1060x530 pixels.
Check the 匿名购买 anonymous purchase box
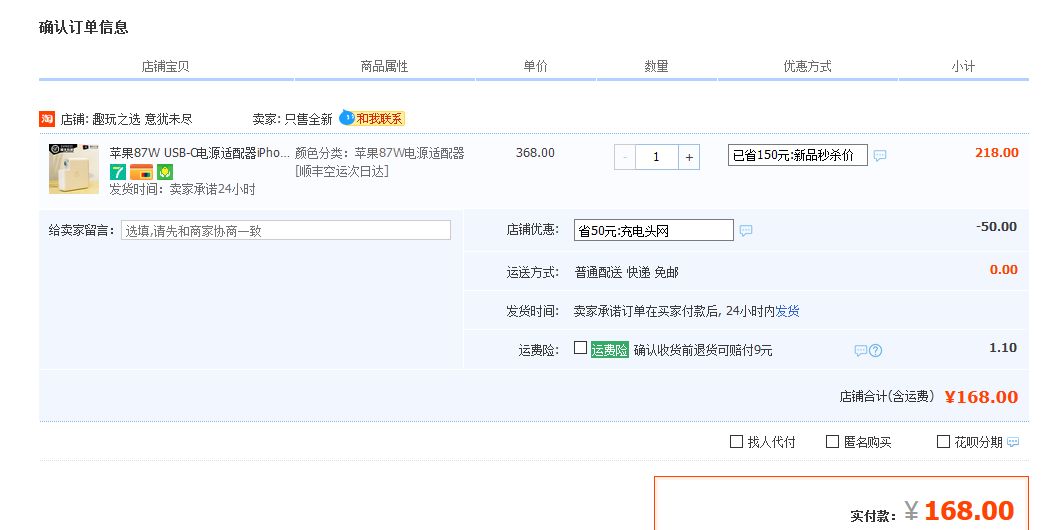point(833,441)
